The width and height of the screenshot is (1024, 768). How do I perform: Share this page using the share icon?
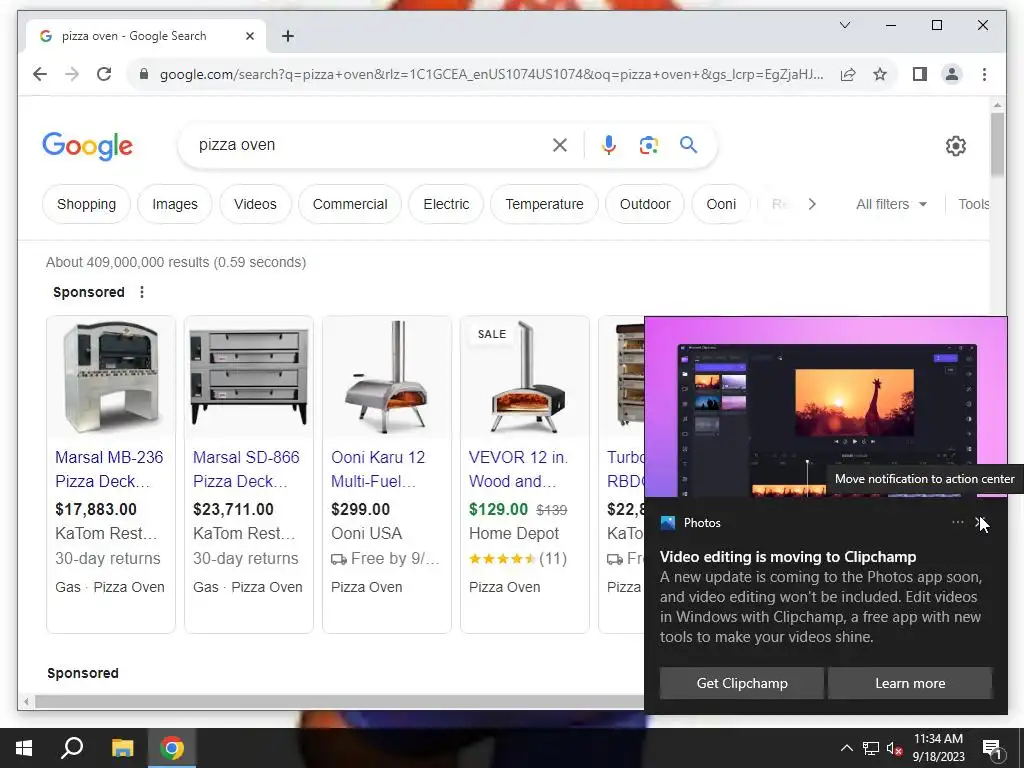tap(848, 74)
